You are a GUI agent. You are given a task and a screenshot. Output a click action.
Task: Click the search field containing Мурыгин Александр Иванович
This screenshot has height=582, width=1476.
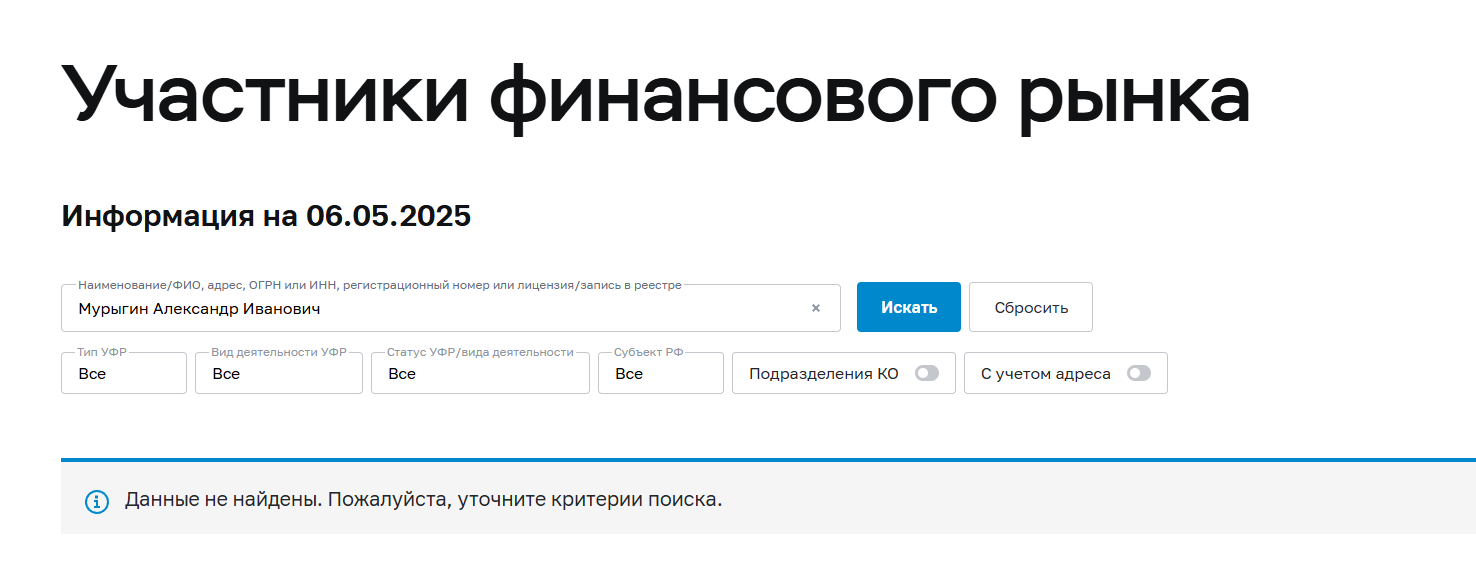(x=451, y=308)
